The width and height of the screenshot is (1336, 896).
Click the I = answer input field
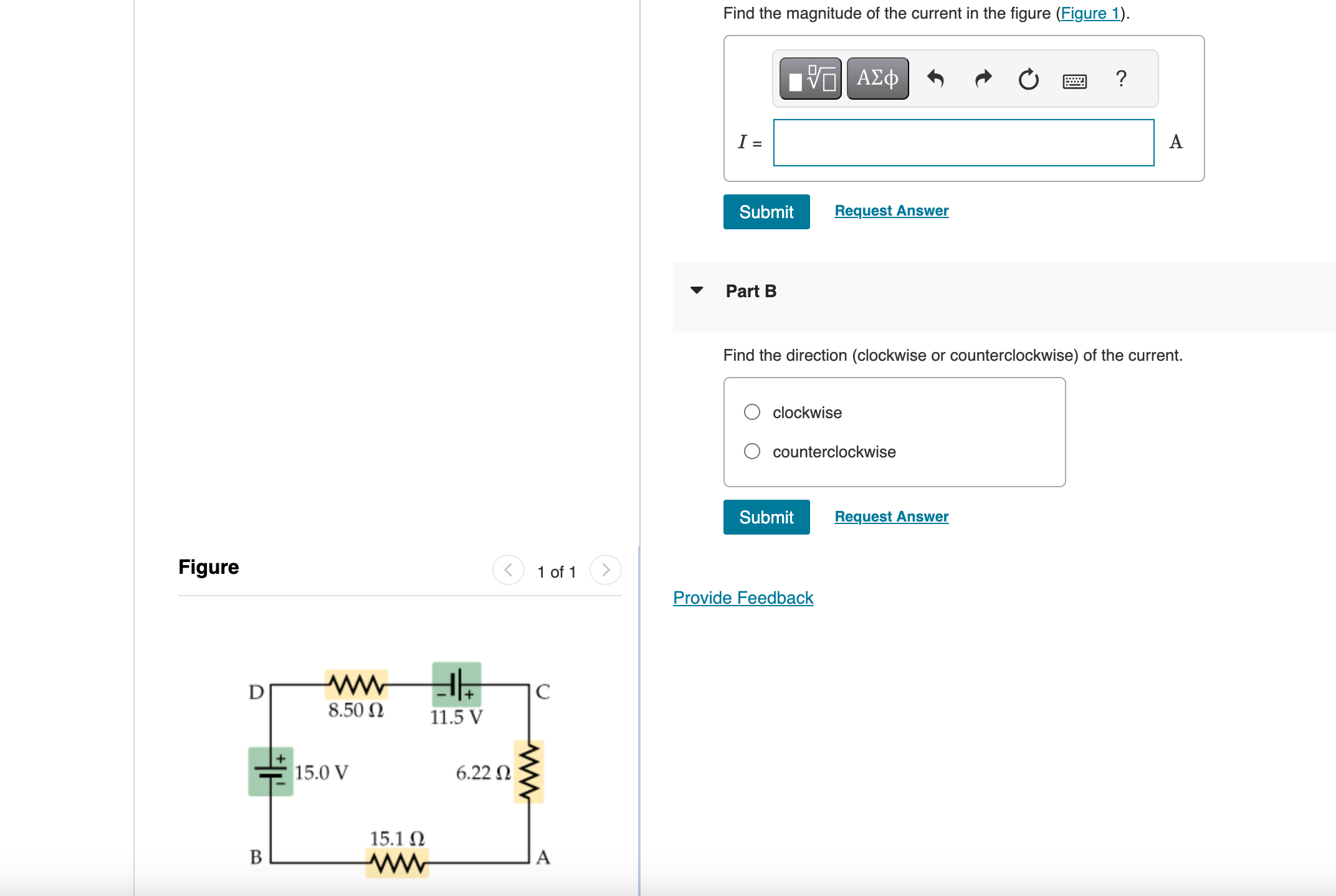963,143
